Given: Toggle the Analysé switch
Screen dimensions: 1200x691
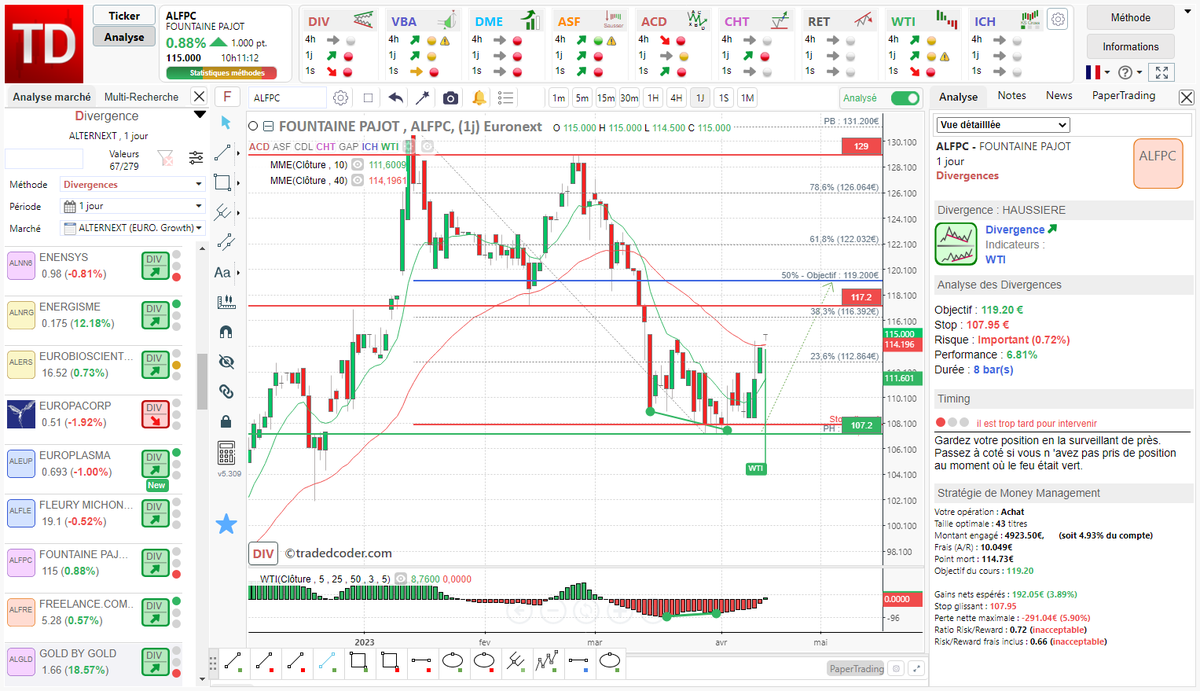Looking at the screenshot, I should click(904, 98).
